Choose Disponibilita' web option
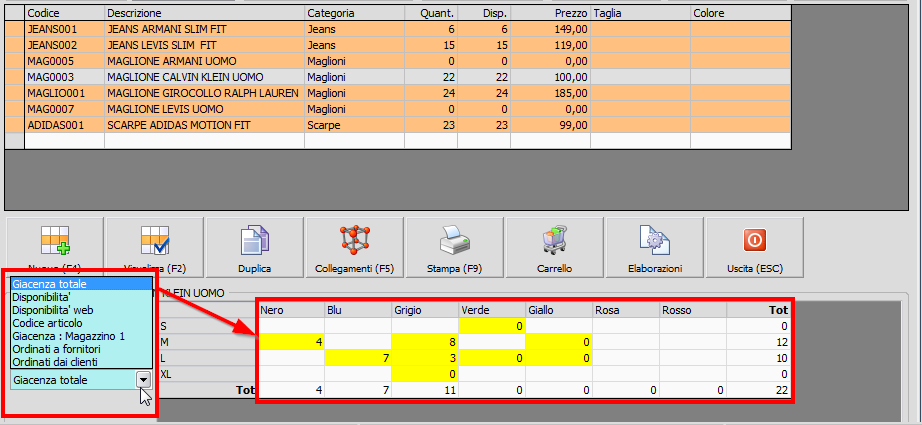This screenshot has height=425, width=922. 81,310
